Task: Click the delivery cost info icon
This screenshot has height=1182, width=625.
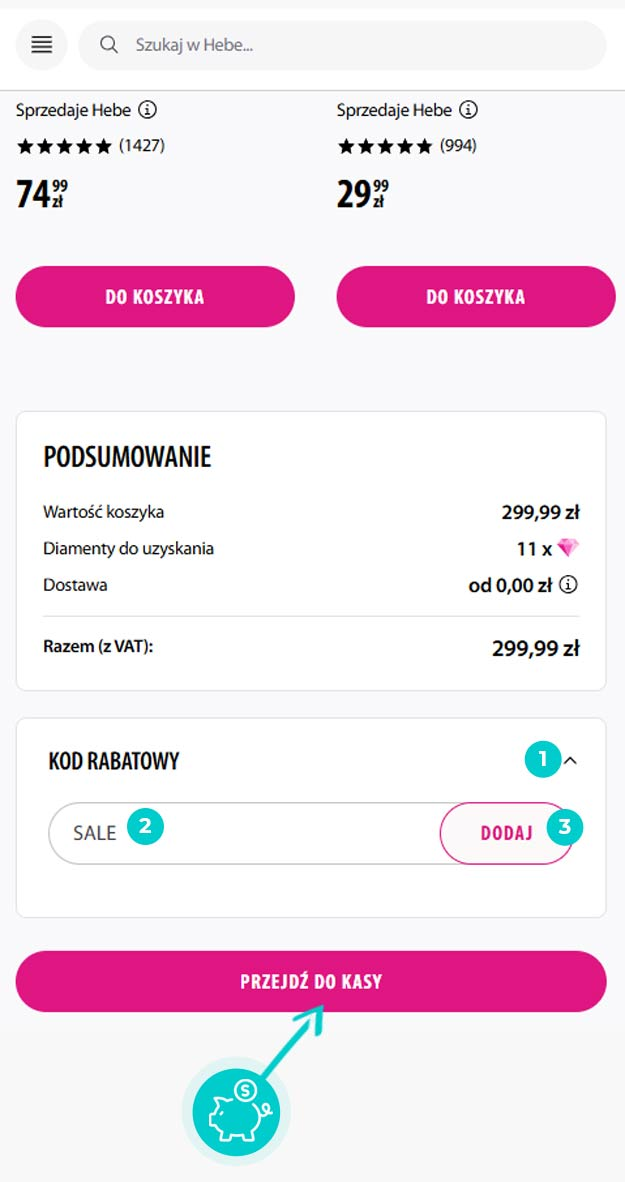Action: [x=569, y=585]
